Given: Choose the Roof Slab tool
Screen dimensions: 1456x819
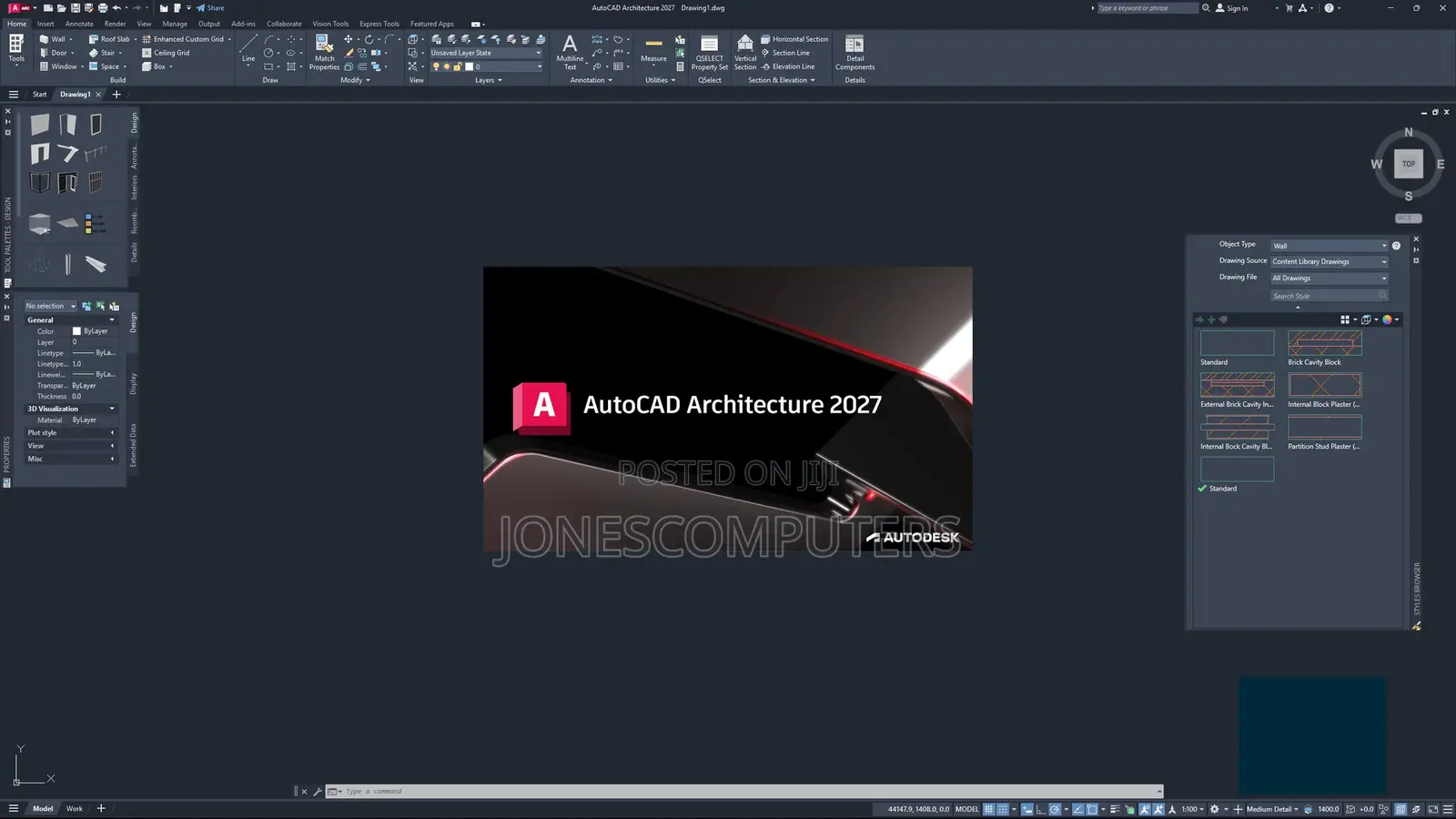Looking at the screenshot, I should (109, 39).
